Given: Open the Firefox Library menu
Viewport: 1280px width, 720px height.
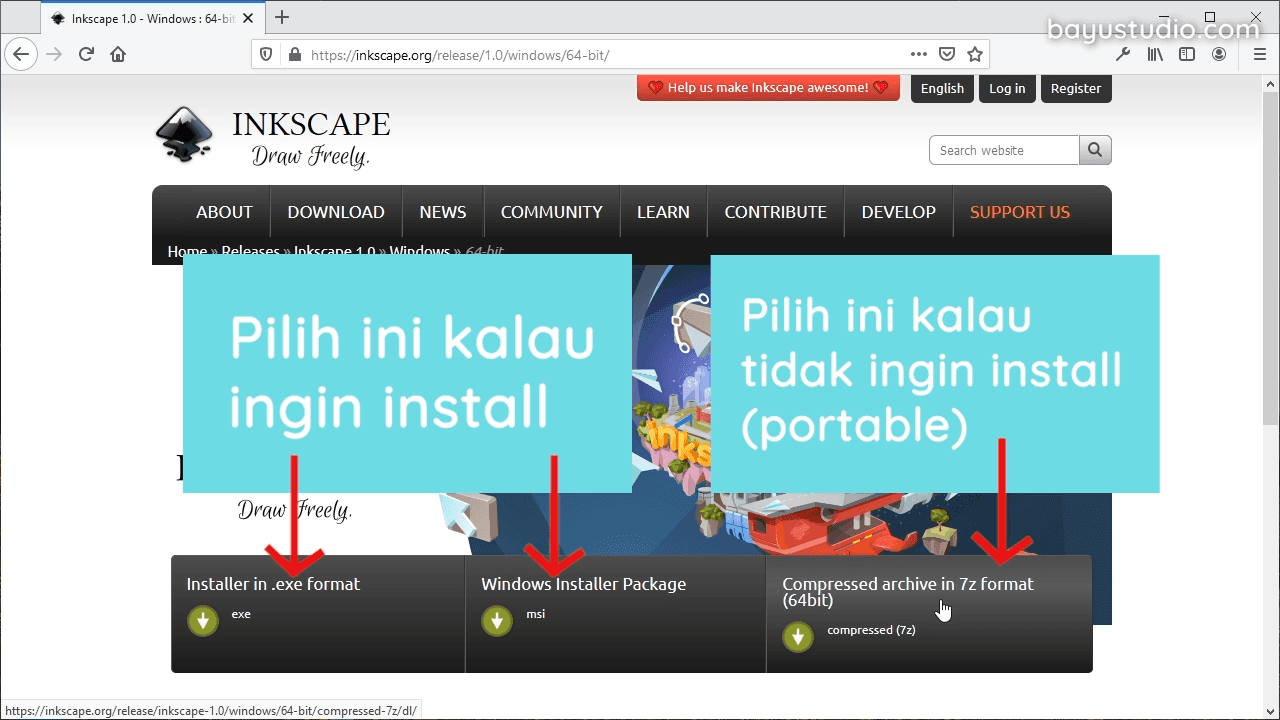Looking at the screenshot, I should pyautogui.click(x=1155, y=54).
